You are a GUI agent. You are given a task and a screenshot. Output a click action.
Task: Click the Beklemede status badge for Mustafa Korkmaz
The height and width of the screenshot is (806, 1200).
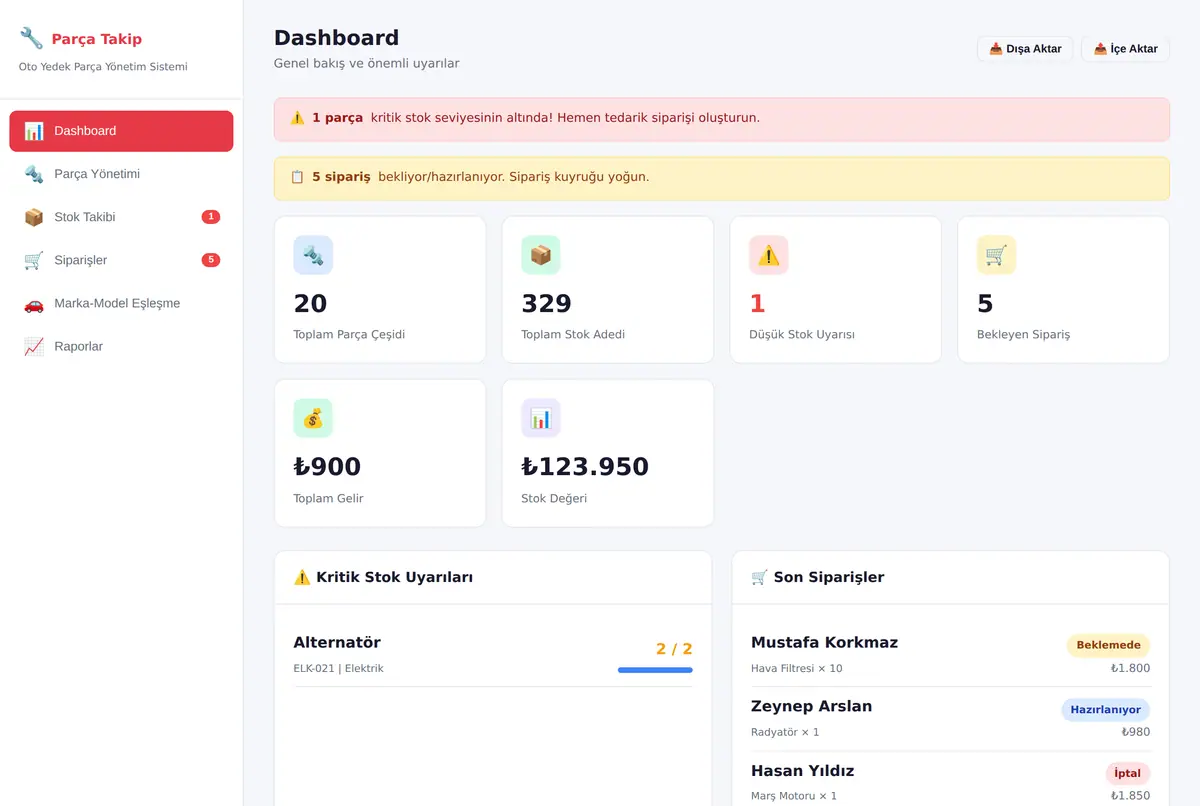point(1108,645)
